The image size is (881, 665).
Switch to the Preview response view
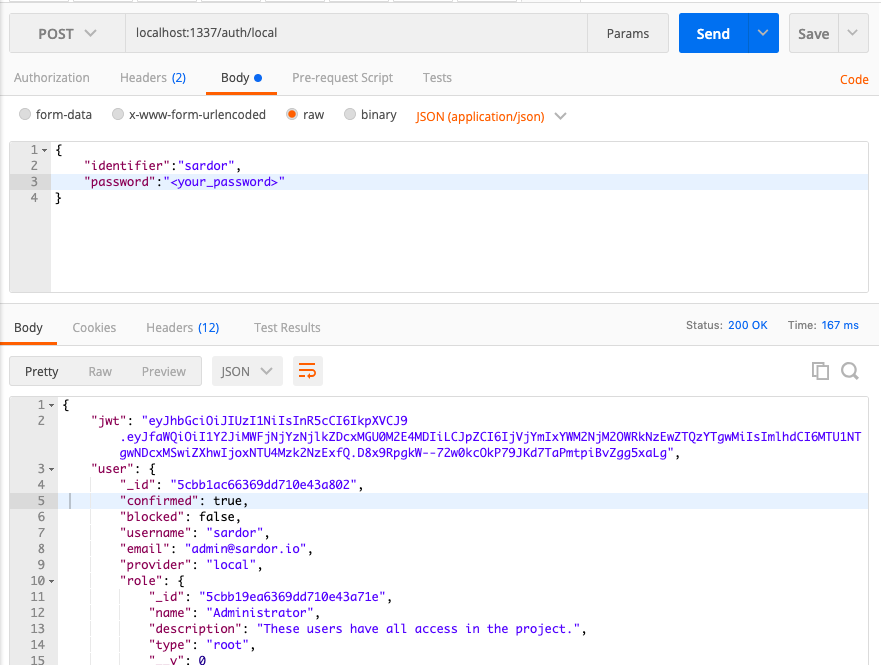163,370
